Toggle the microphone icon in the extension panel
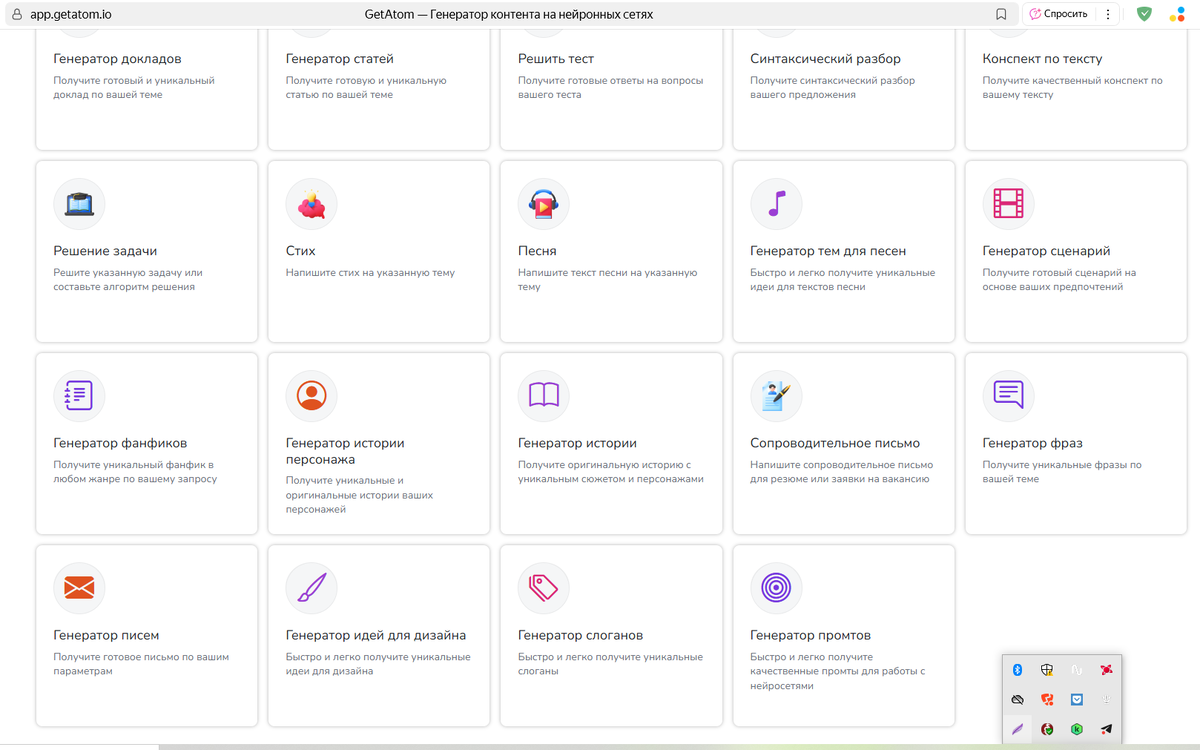The height and width of the screenshot is (750, 1200). 1107,699
